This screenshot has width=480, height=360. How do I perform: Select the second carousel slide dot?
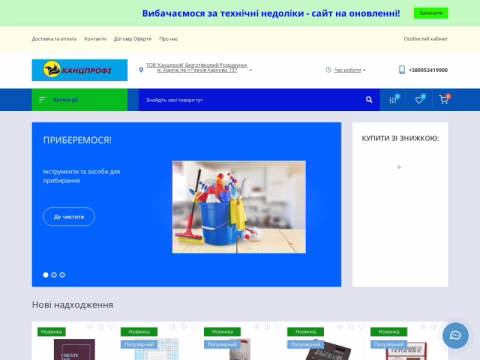pyautogui.click(x=54, y=275)
